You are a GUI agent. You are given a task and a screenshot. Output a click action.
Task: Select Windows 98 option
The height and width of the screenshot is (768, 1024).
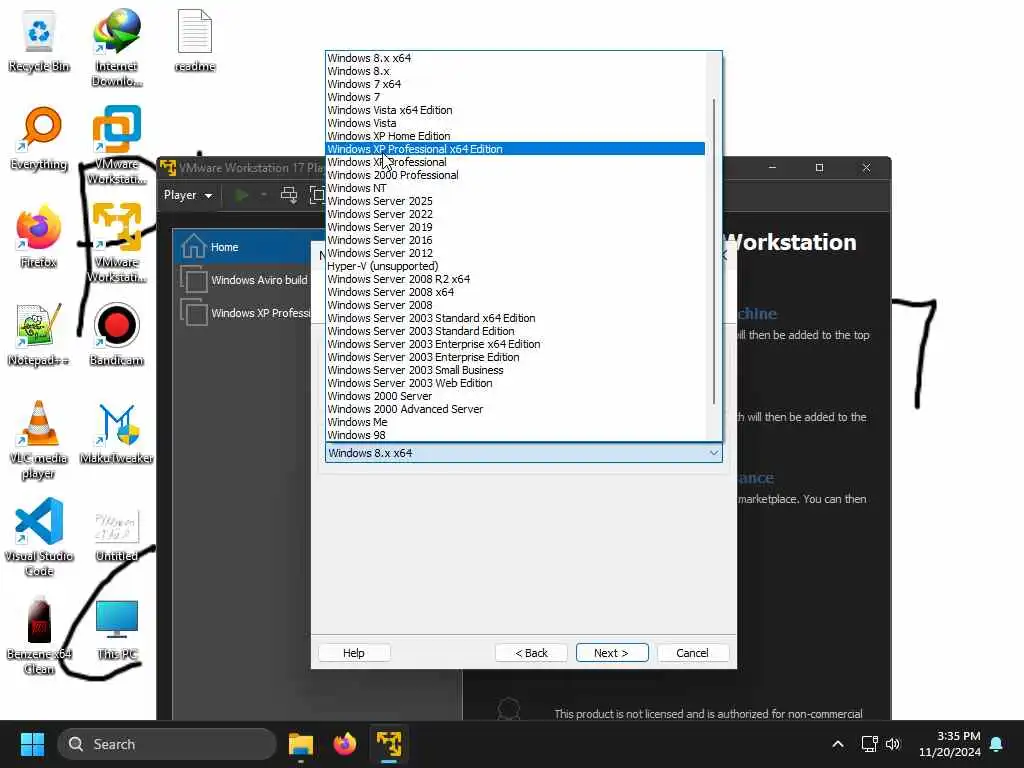tap(515, 435)
